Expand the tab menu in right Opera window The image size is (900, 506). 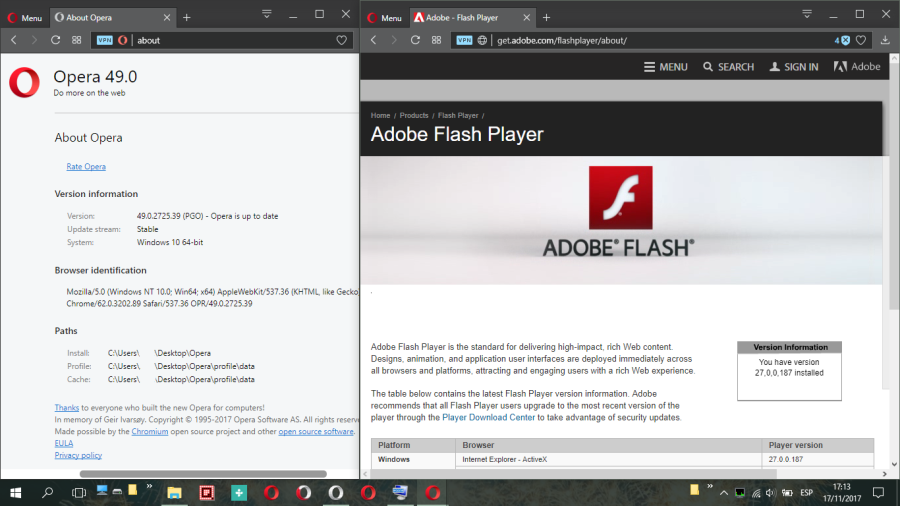[x=806, y=14]
